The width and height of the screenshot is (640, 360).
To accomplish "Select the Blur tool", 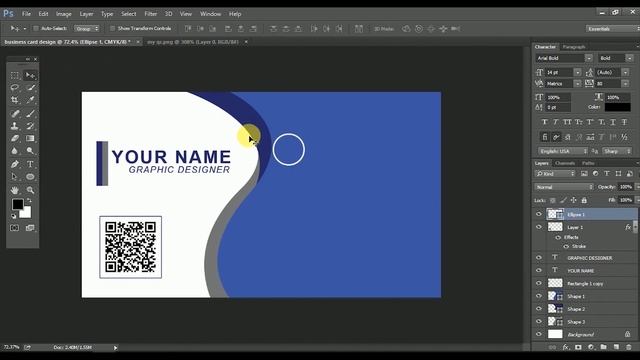I will (15, 151).
